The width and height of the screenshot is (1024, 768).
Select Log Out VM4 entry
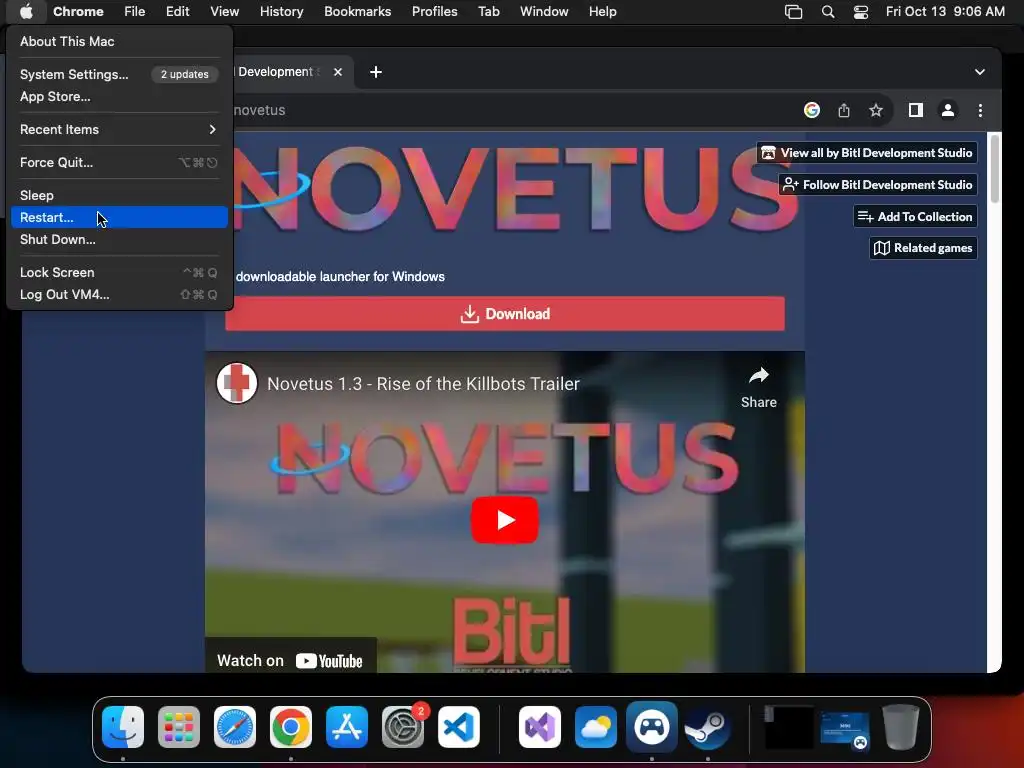(119, 295)
